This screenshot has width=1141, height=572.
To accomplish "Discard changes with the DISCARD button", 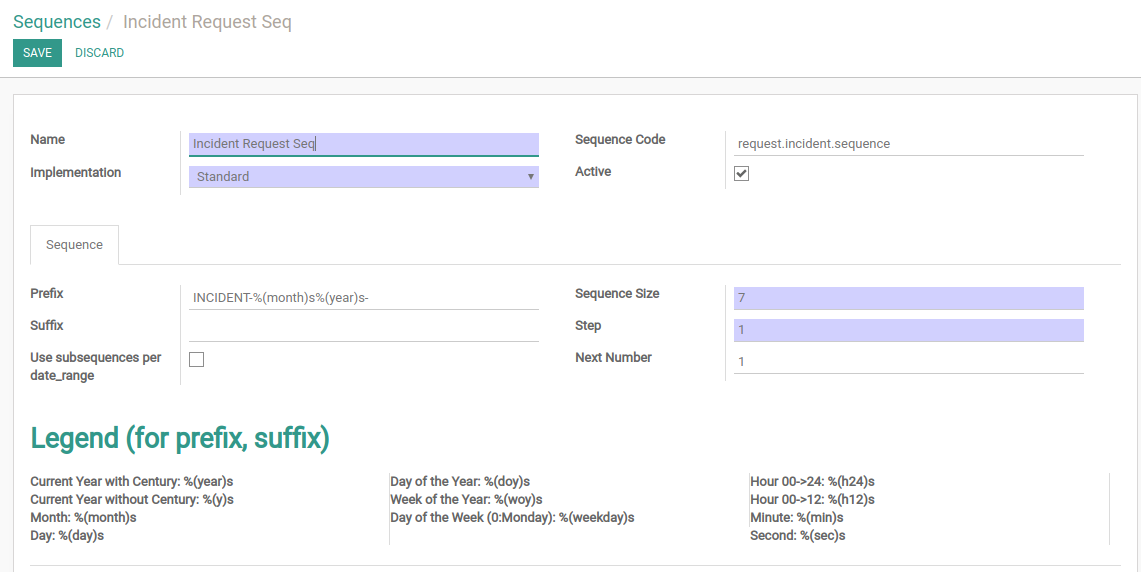I will (99, 53).
